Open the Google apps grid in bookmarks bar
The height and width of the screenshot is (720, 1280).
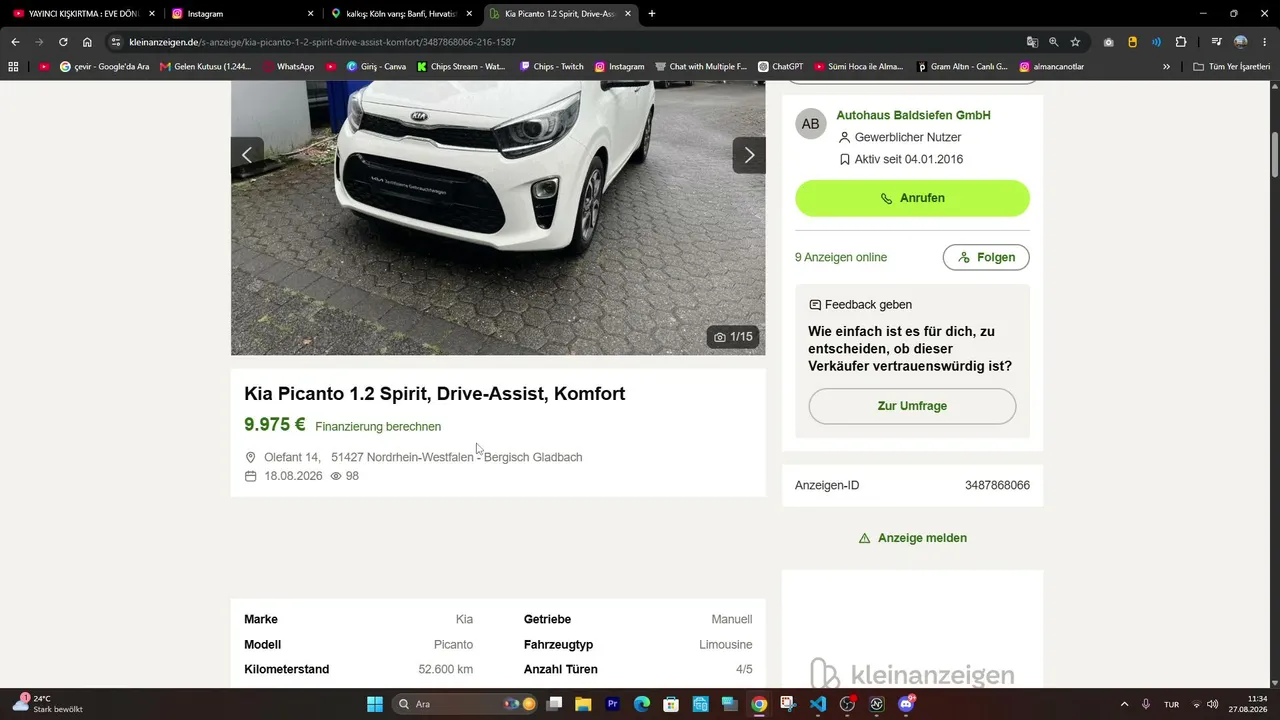(x=14, y=67)
